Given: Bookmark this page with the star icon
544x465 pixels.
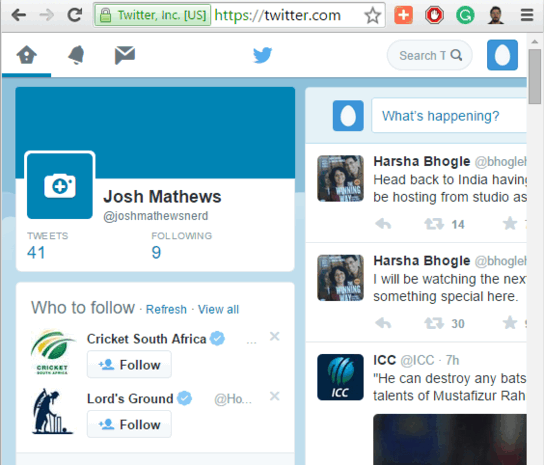Looking at the screenshot, I should pyautogui.click(x=373, y=15).
